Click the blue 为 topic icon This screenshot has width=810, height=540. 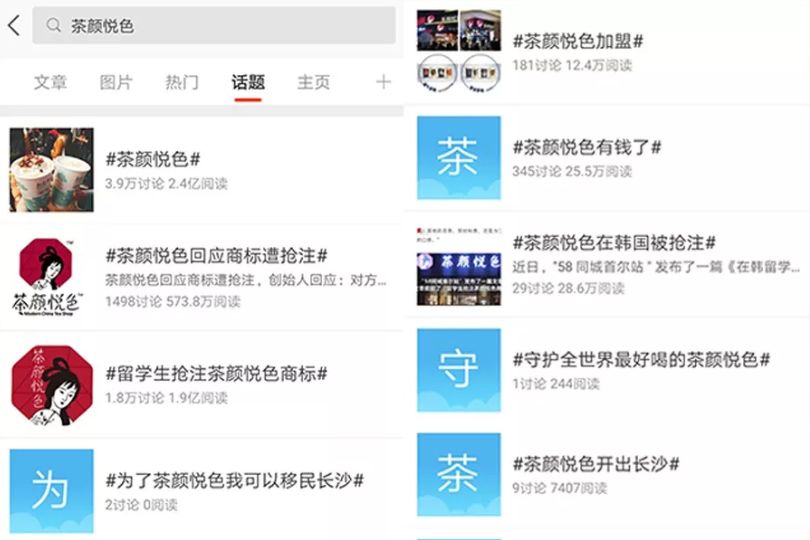pyautogui.click(x=52, y=491)
